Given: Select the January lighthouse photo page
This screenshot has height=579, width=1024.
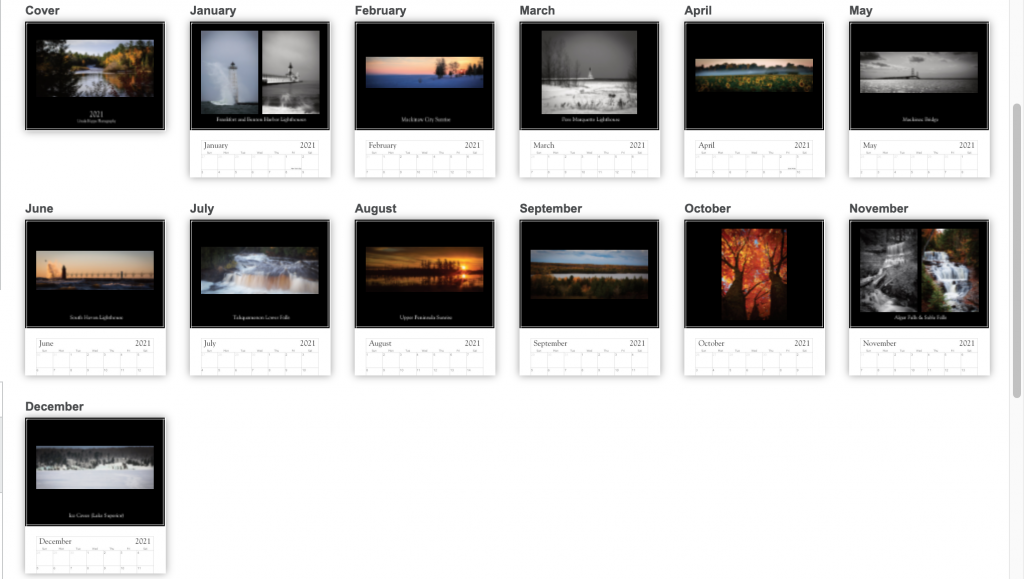Looking at the screenshot, I should [x=259, y=76].
